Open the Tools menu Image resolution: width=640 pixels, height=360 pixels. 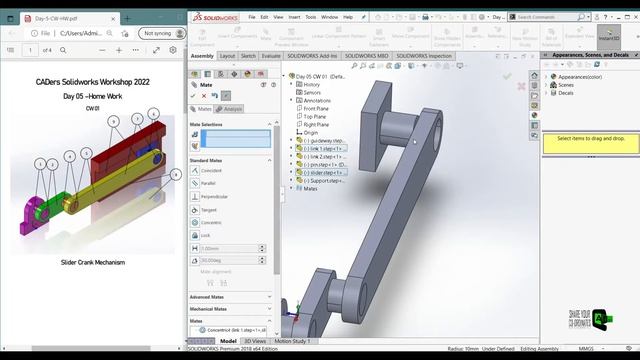click(311, 17)
